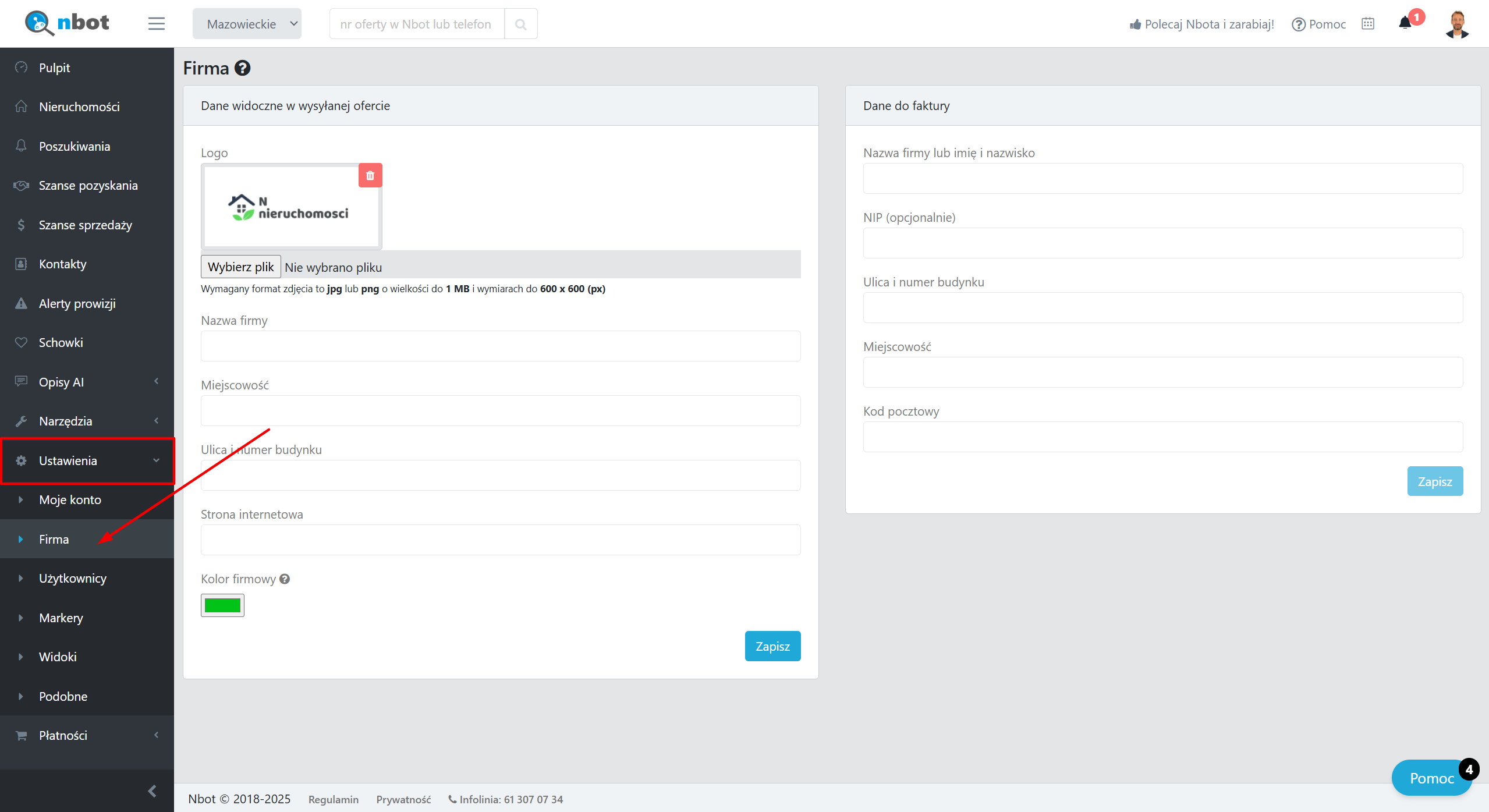Open the Regulamin footer link
This screenshot has height=812, width=1489.
click(333, 799)
